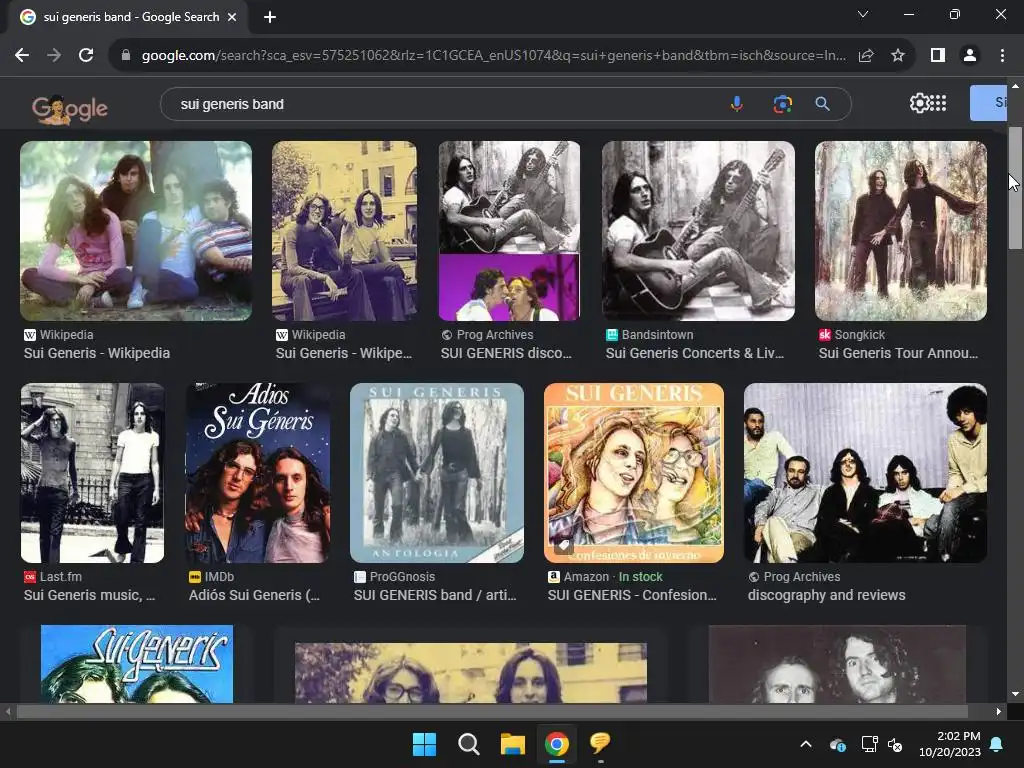The image size is (1024, 768).
Task: Click the vertical page scrollbar thumb
Action: pyautogui.click(x=1015, y=188)
